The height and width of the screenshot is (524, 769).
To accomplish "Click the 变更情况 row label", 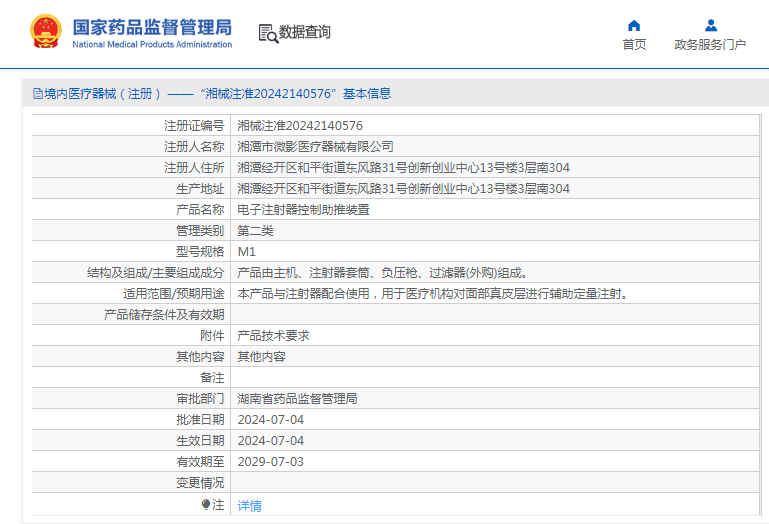I will pyautogui.click(x=200, y=483).
